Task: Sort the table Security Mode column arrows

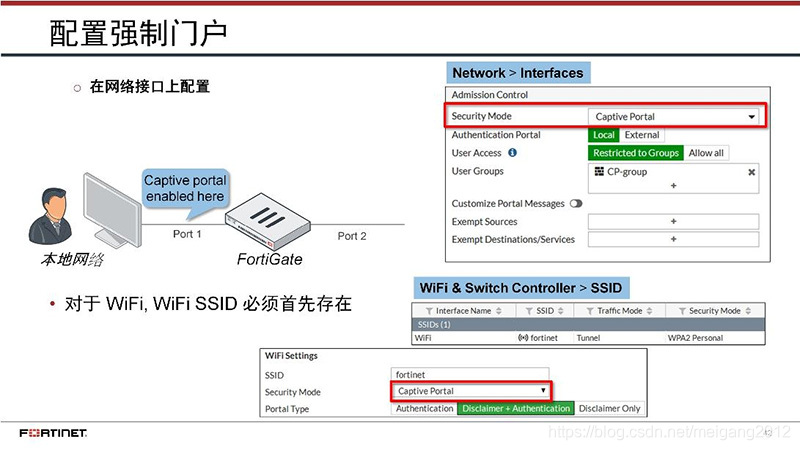Action: (x=748, y=311)
